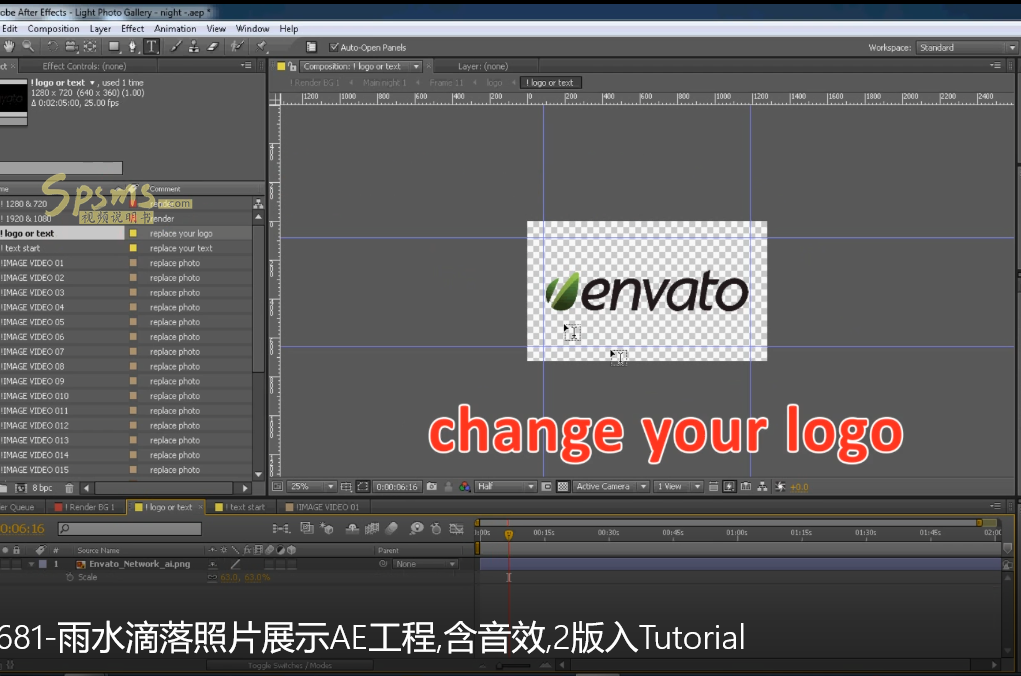Open the Half resolution dropdown

(x=505, y=486)
